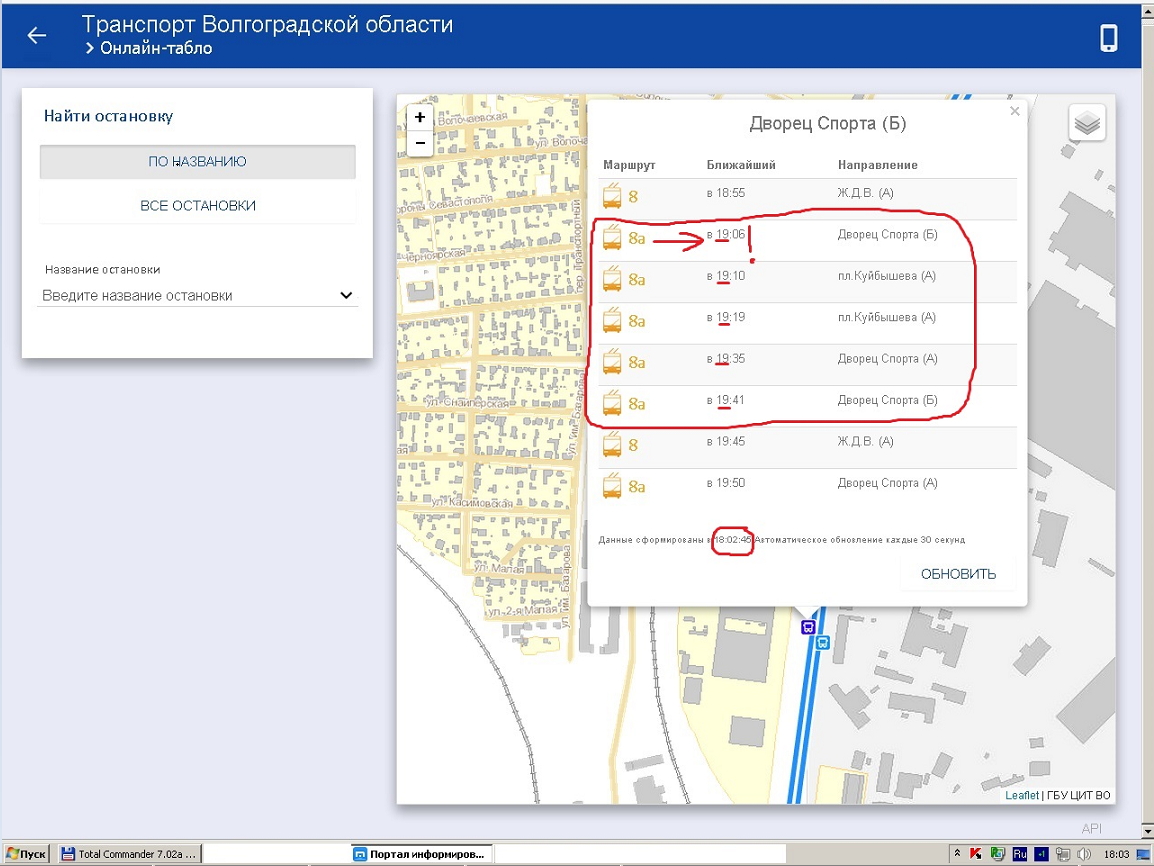
Task: Click the mobile phone icon in the header
Action: pyautogui.click(x=1109, y=37)
